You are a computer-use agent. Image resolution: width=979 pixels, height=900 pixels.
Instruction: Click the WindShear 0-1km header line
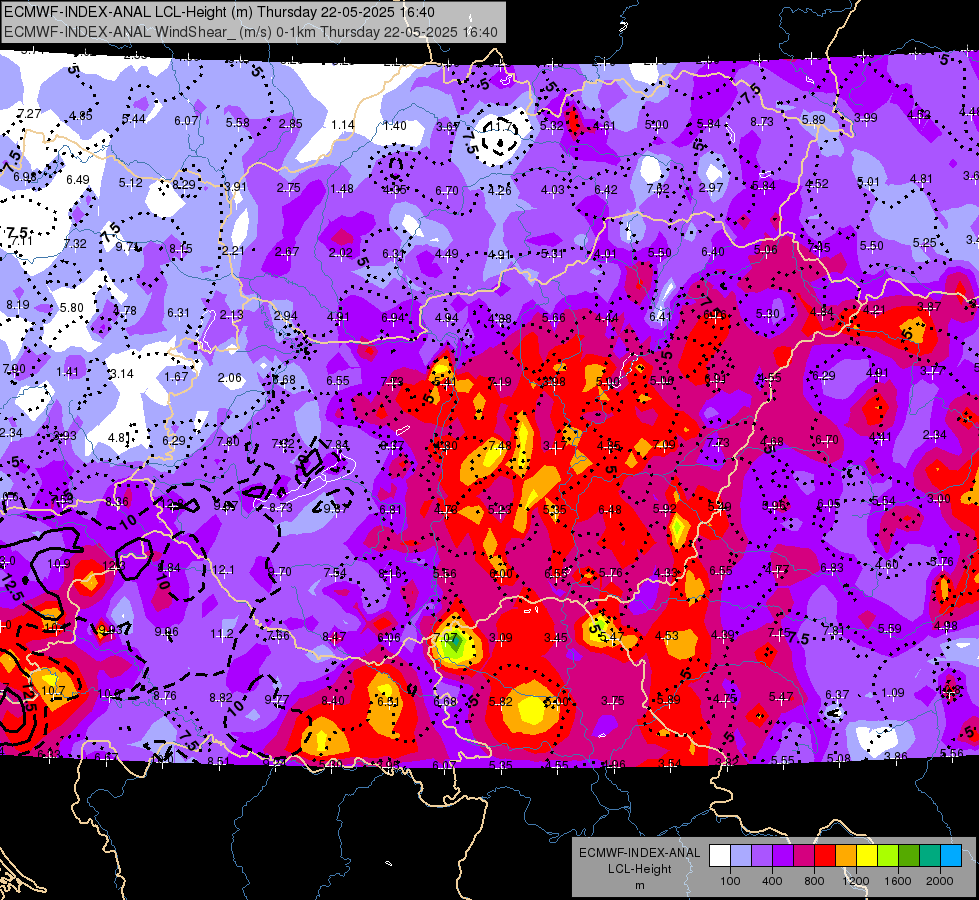[x=251, y=32]
